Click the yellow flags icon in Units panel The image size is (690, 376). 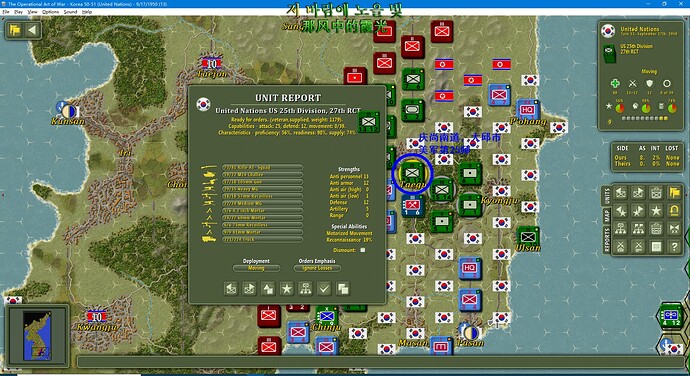tap(674, 192)
